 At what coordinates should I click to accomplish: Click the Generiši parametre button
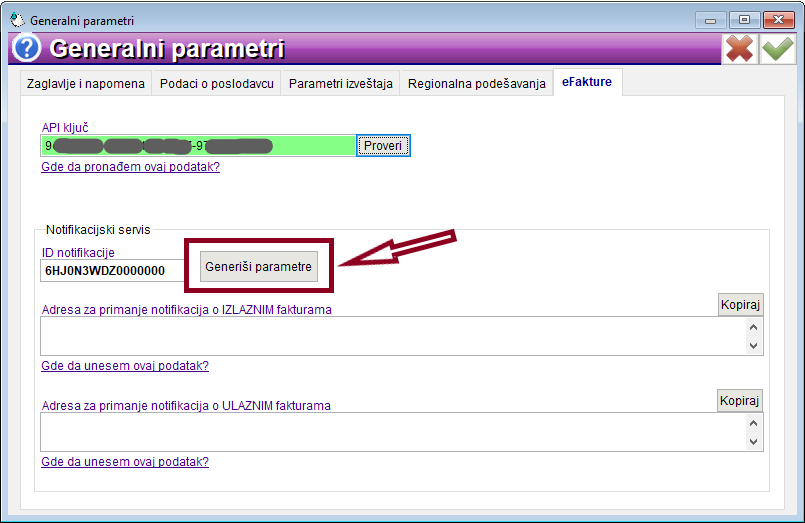[258, 267]
